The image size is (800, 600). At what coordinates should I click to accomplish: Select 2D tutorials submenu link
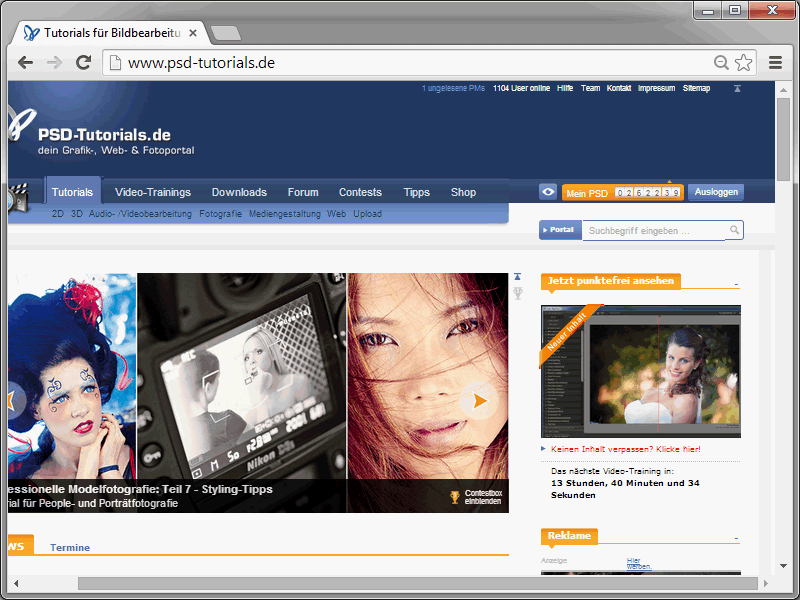[58, 214]
